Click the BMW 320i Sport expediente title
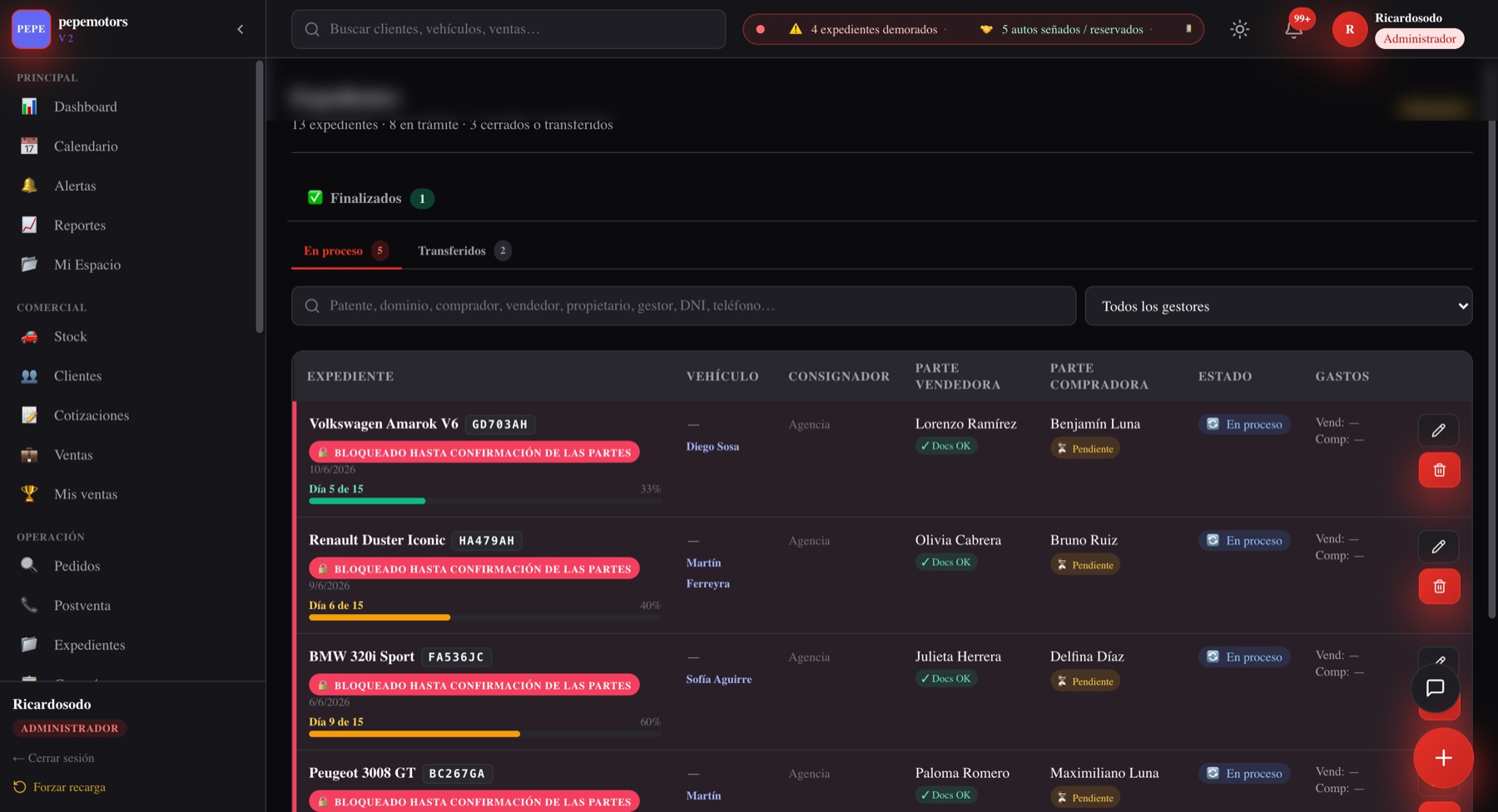Image resolution: width=1498 pixels, height=812 pixels. (362, 656)
